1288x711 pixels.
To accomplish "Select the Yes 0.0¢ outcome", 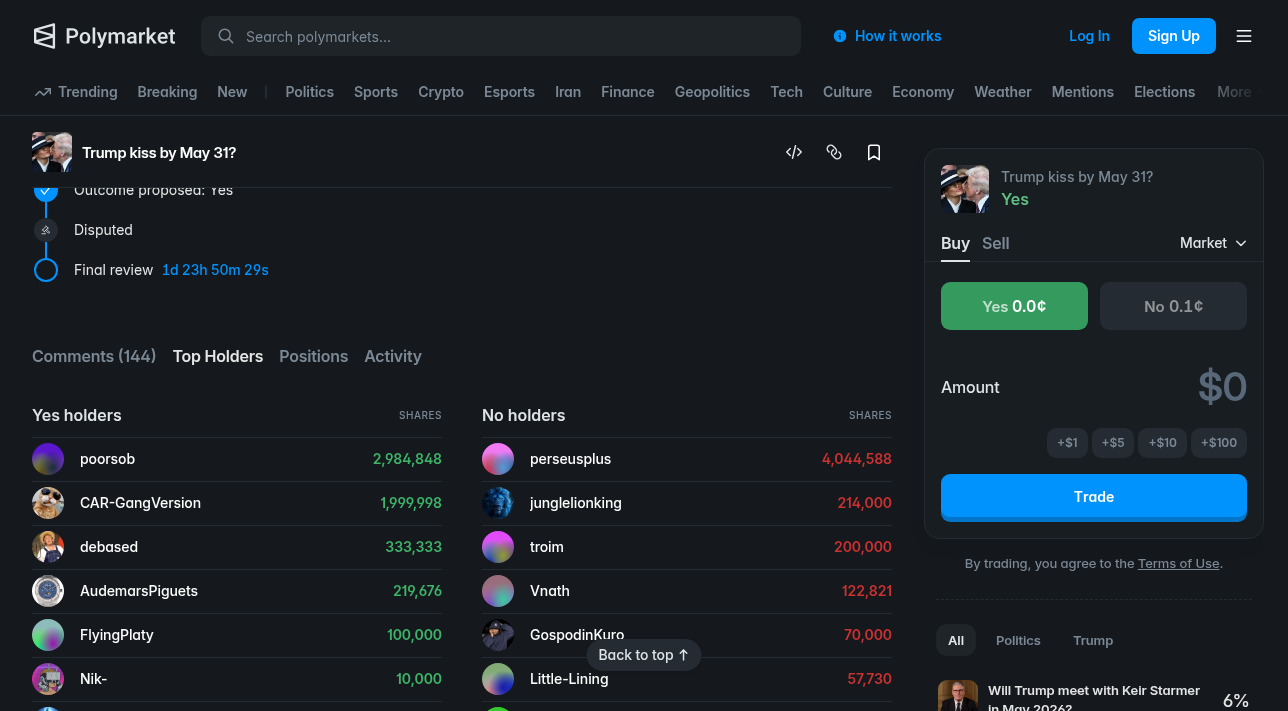I will tap(1014, 306).
